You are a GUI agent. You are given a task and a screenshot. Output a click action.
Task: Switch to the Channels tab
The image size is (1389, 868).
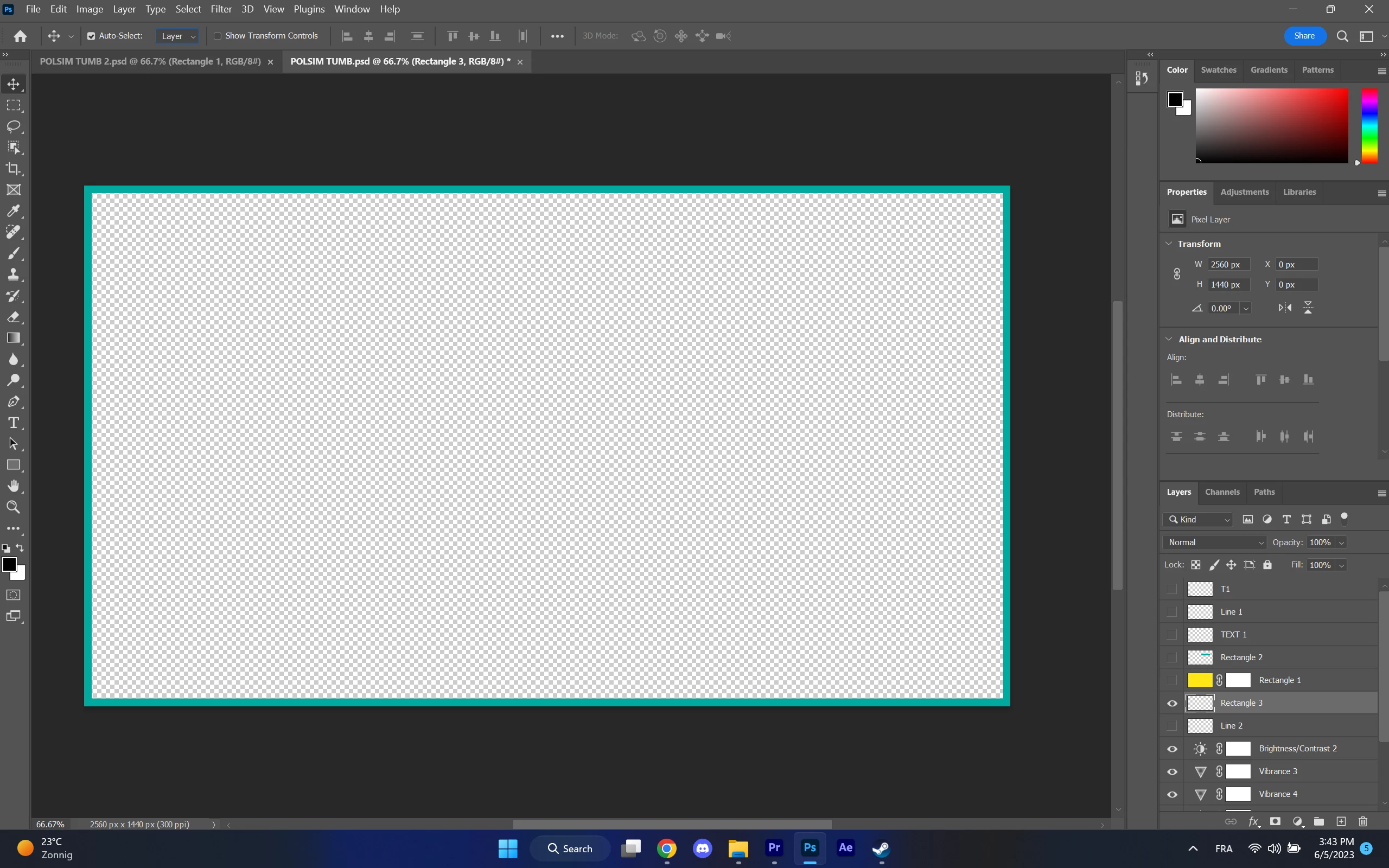click(1221, 492)
